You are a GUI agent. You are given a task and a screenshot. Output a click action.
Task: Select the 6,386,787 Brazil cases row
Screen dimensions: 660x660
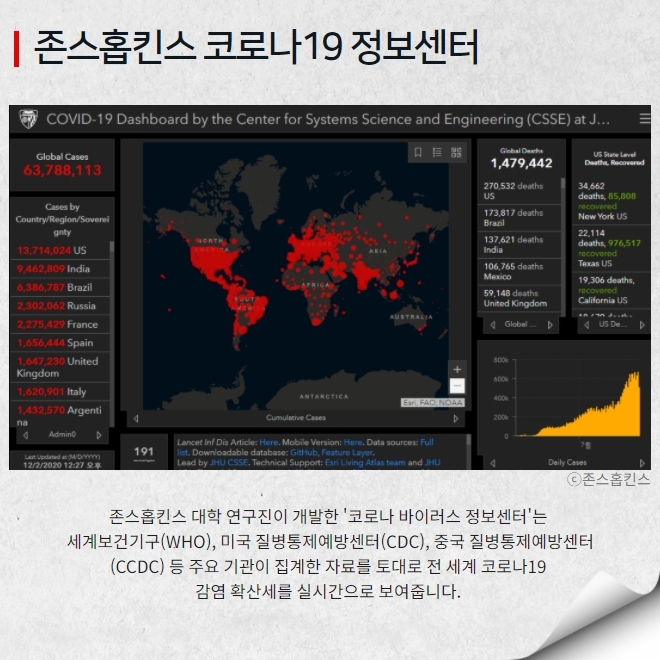pyautogui.click(x=60, y=287)
